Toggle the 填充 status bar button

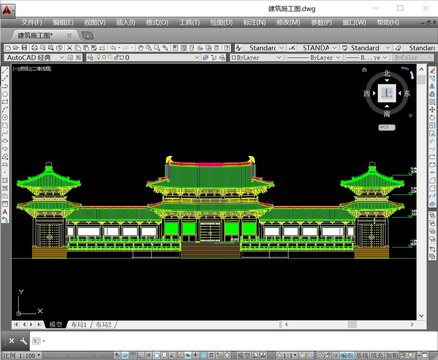(x=377, y=356)
